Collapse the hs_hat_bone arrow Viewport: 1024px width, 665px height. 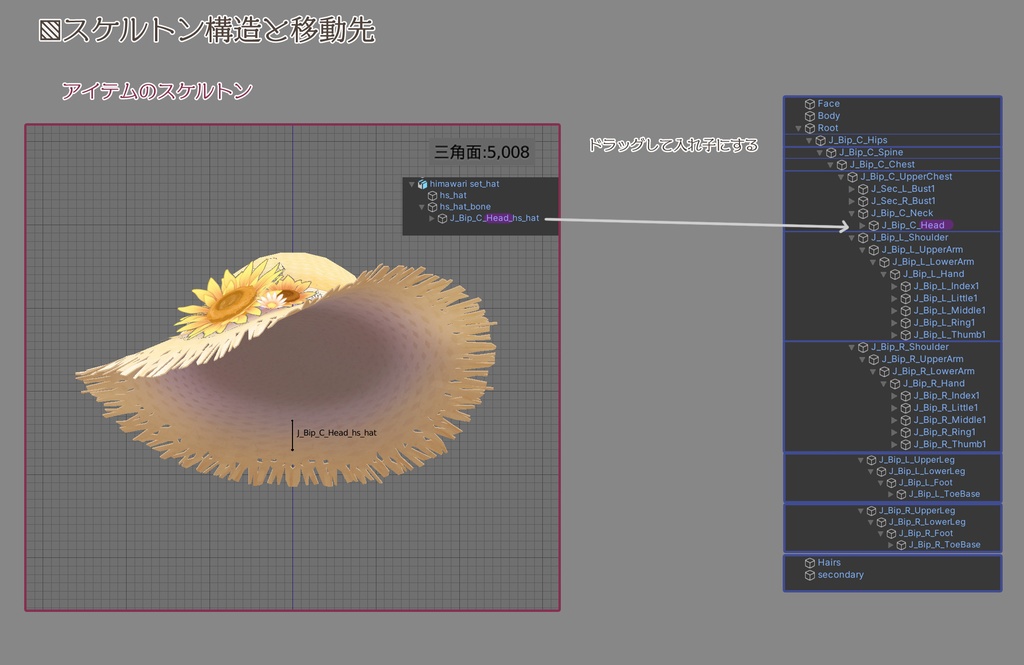click(421, 207)
